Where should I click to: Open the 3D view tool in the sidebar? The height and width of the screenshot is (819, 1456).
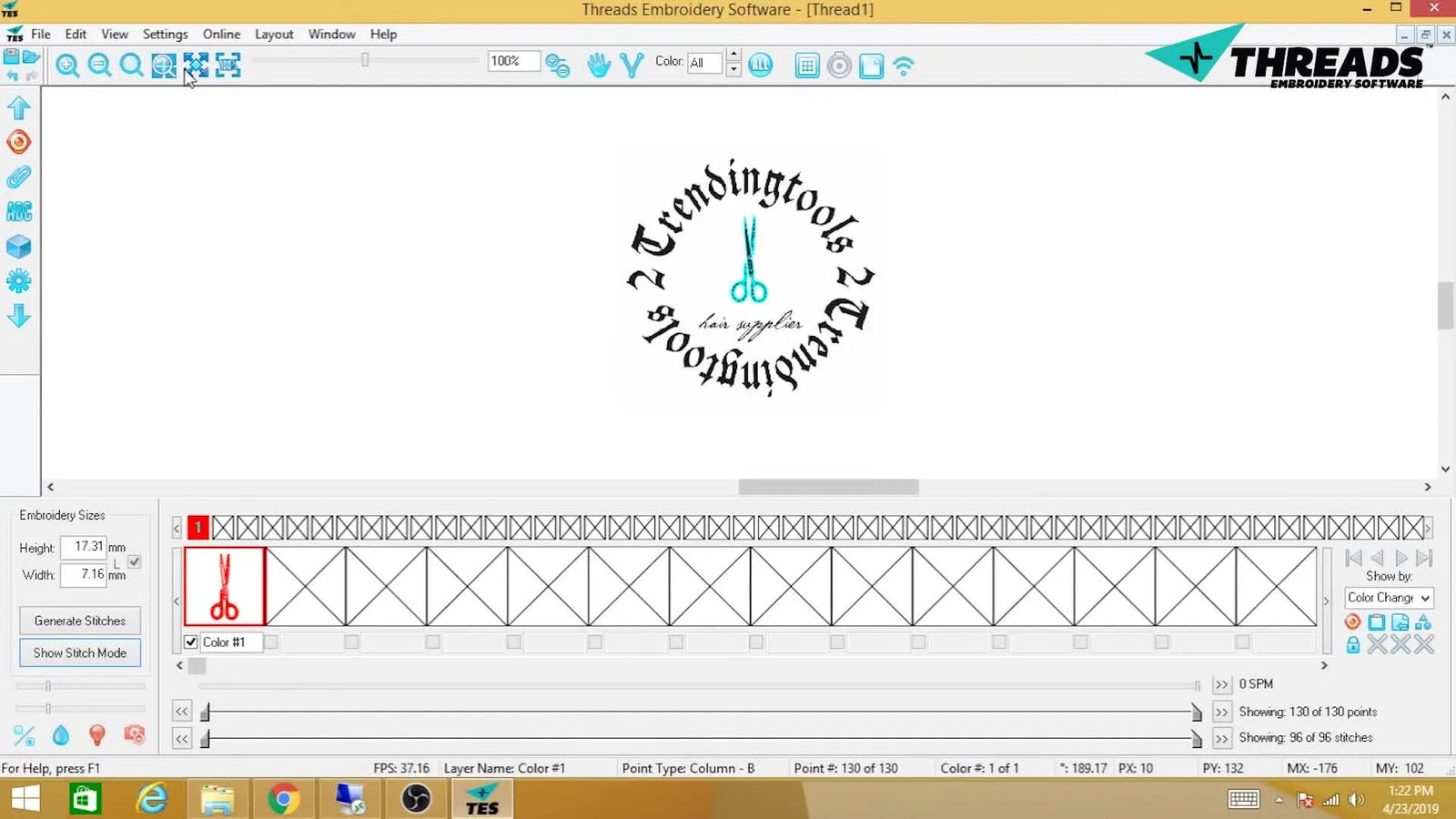point(18,247)
